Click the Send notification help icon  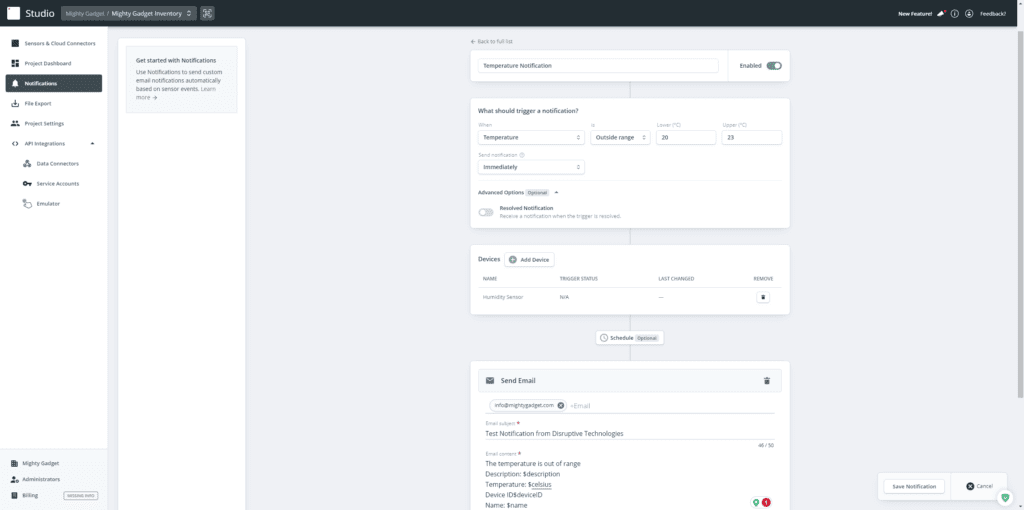[x=522, y=155]
